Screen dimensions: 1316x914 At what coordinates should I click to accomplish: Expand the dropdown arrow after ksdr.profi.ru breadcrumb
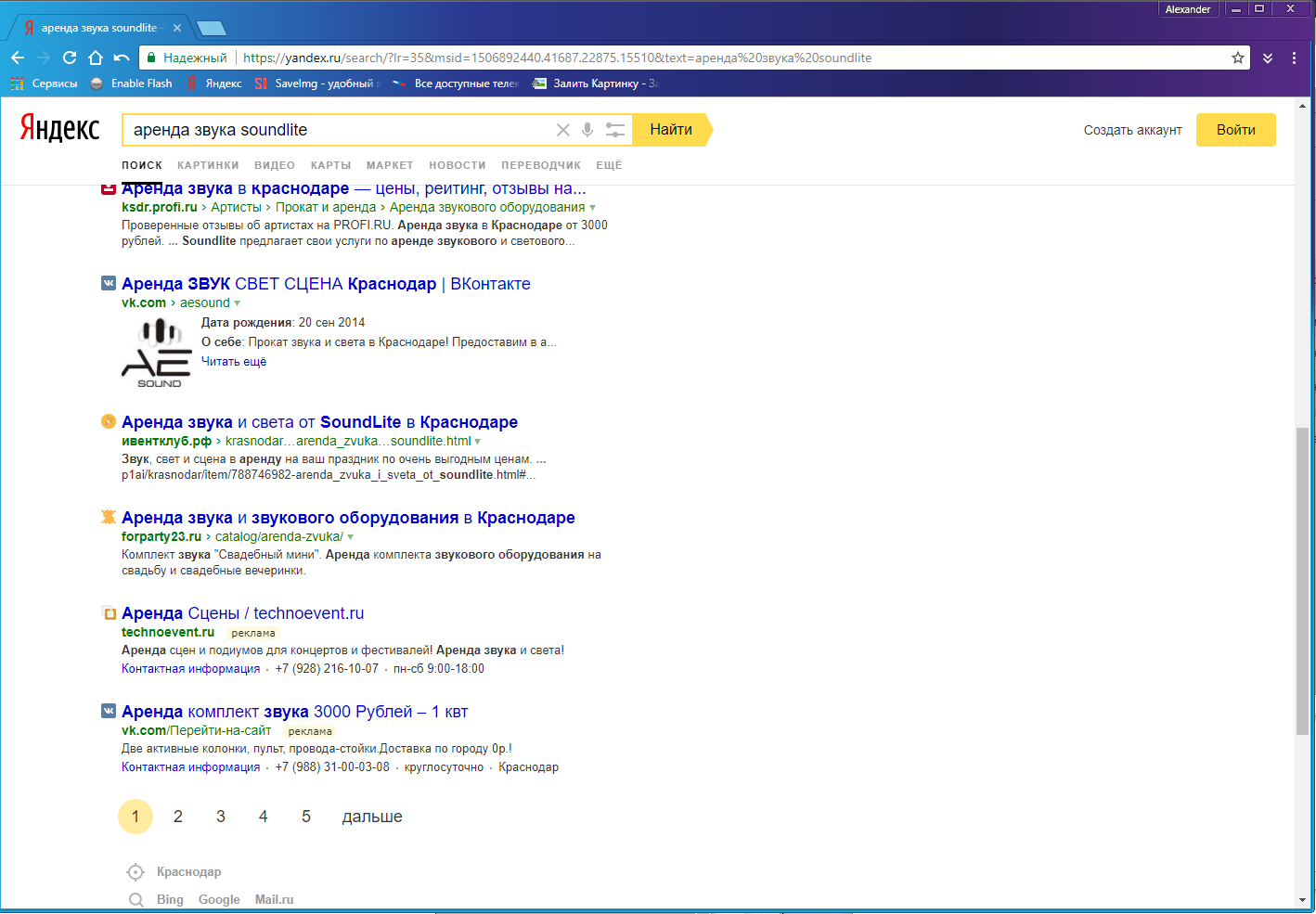pos(593,208)
